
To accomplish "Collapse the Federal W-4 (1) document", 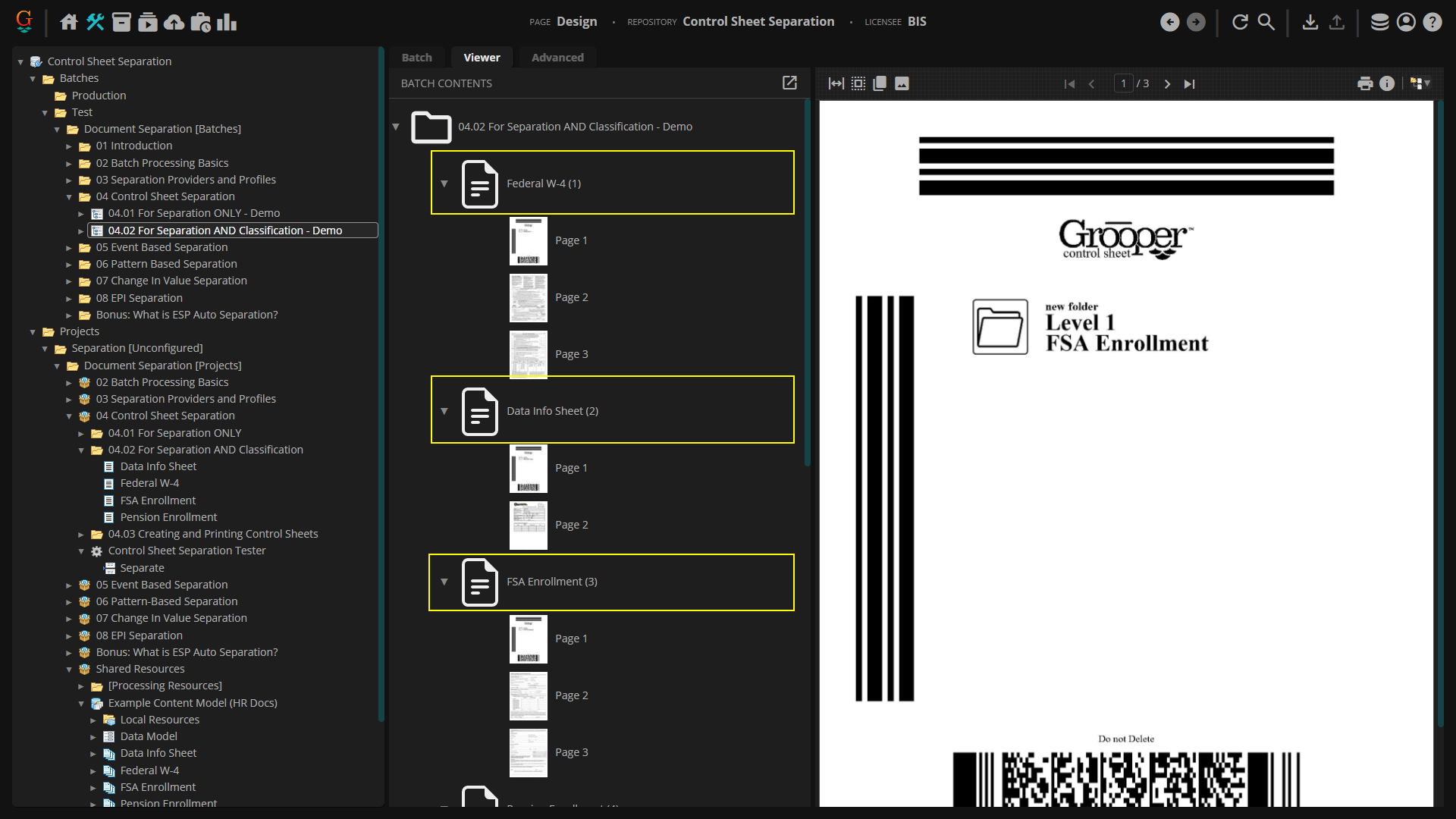I will coord(444,184).
